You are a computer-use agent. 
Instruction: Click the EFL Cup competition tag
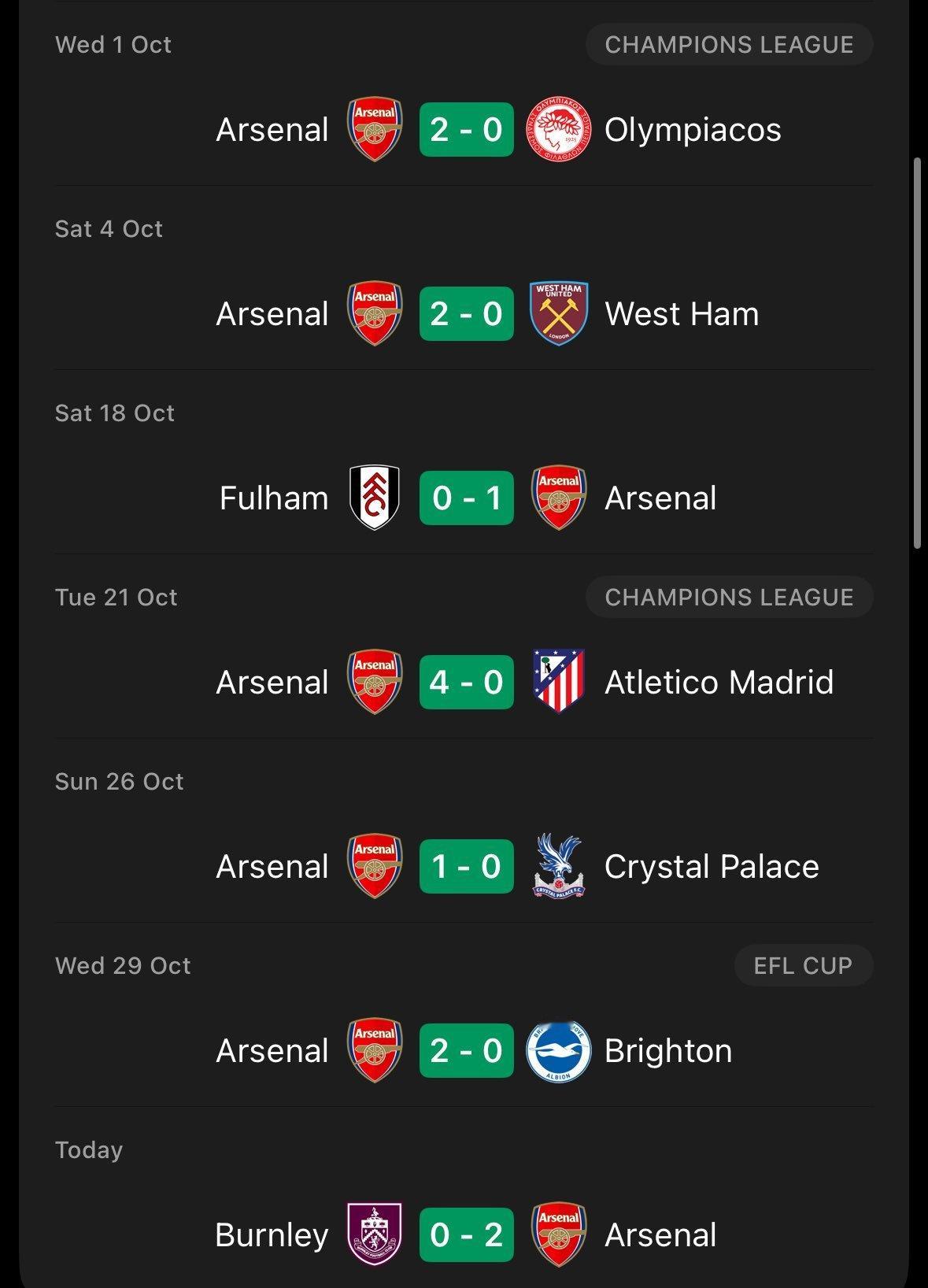[x=803, y=965]
